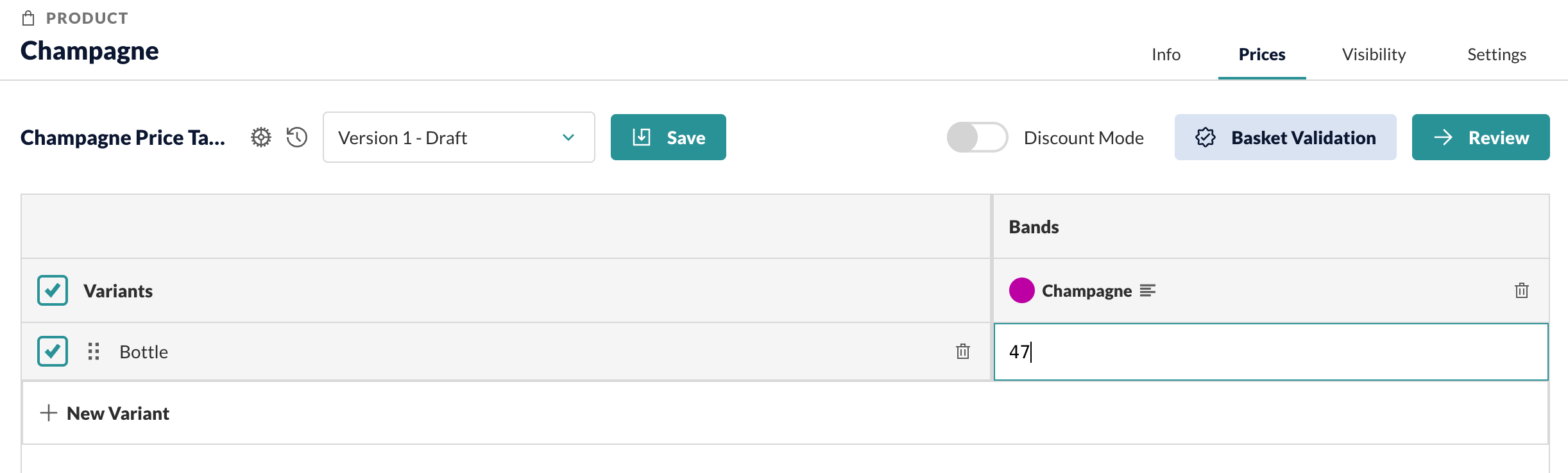Screen dimensions: 1568x473
Task: Grab the Bottle row drag handle
Action: pyautogui.click(x=94, y=351)
